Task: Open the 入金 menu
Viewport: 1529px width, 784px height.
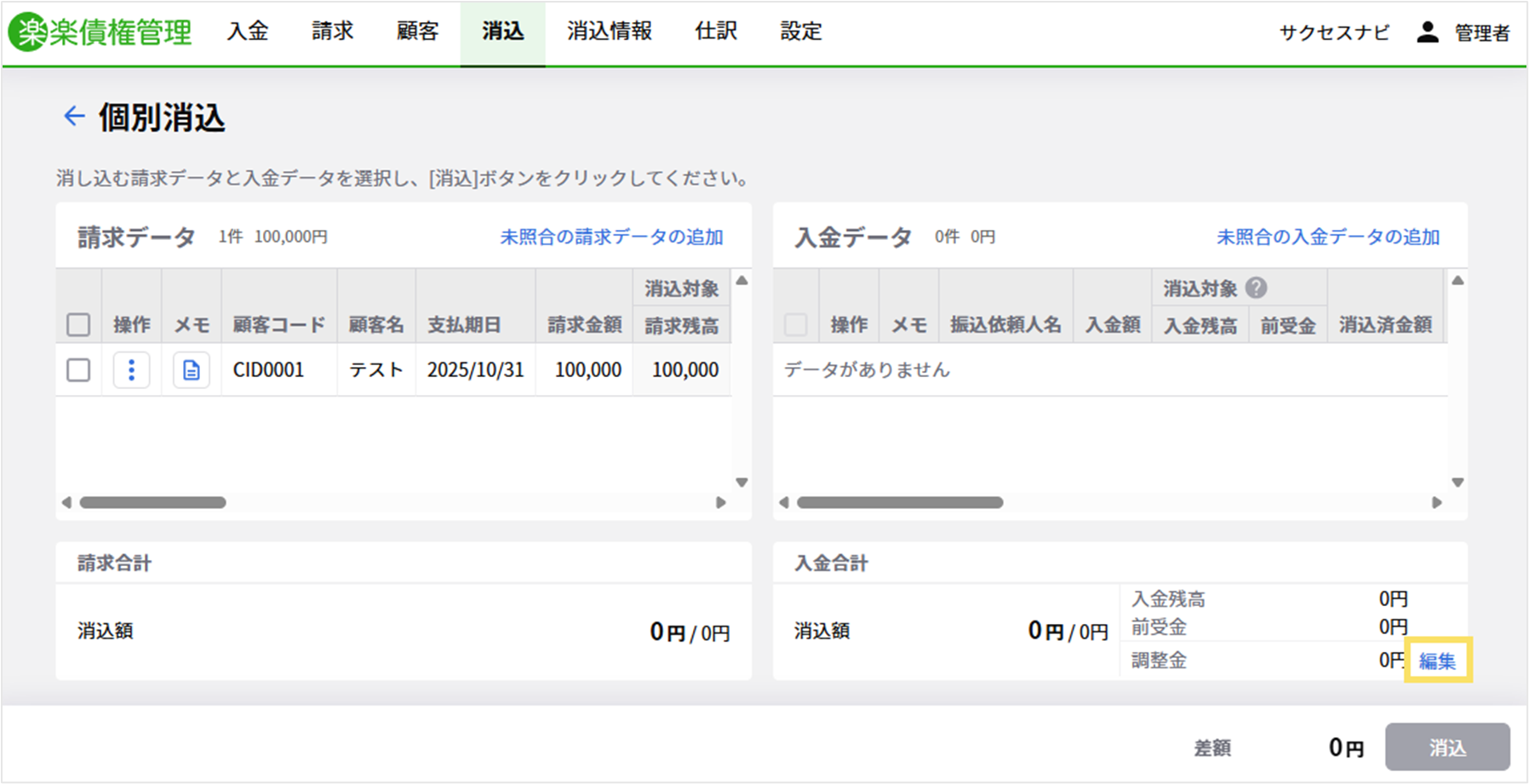Action: tap(248, 31)
